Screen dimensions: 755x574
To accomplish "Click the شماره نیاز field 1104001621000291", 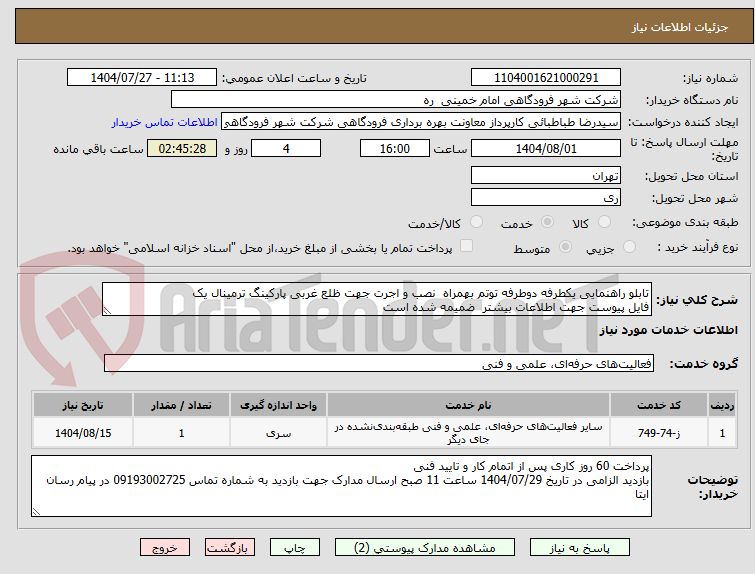I will [546, 78].
